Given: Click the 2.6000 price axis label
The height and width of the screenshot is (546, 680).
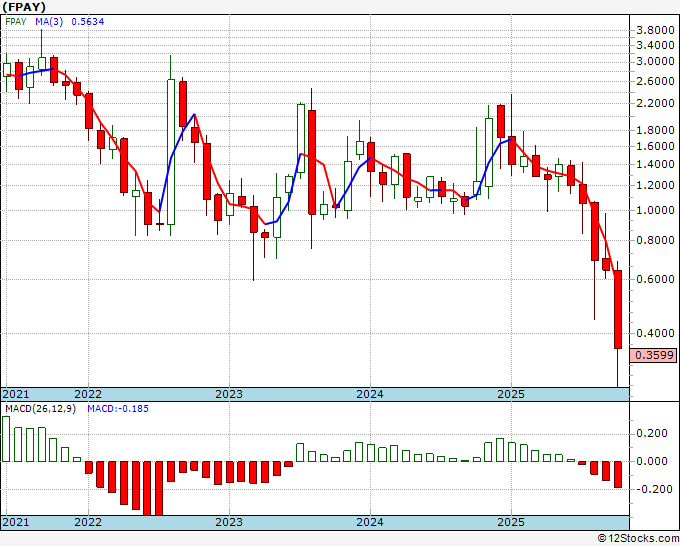Looking at the screenshot, I should (655, 81).
